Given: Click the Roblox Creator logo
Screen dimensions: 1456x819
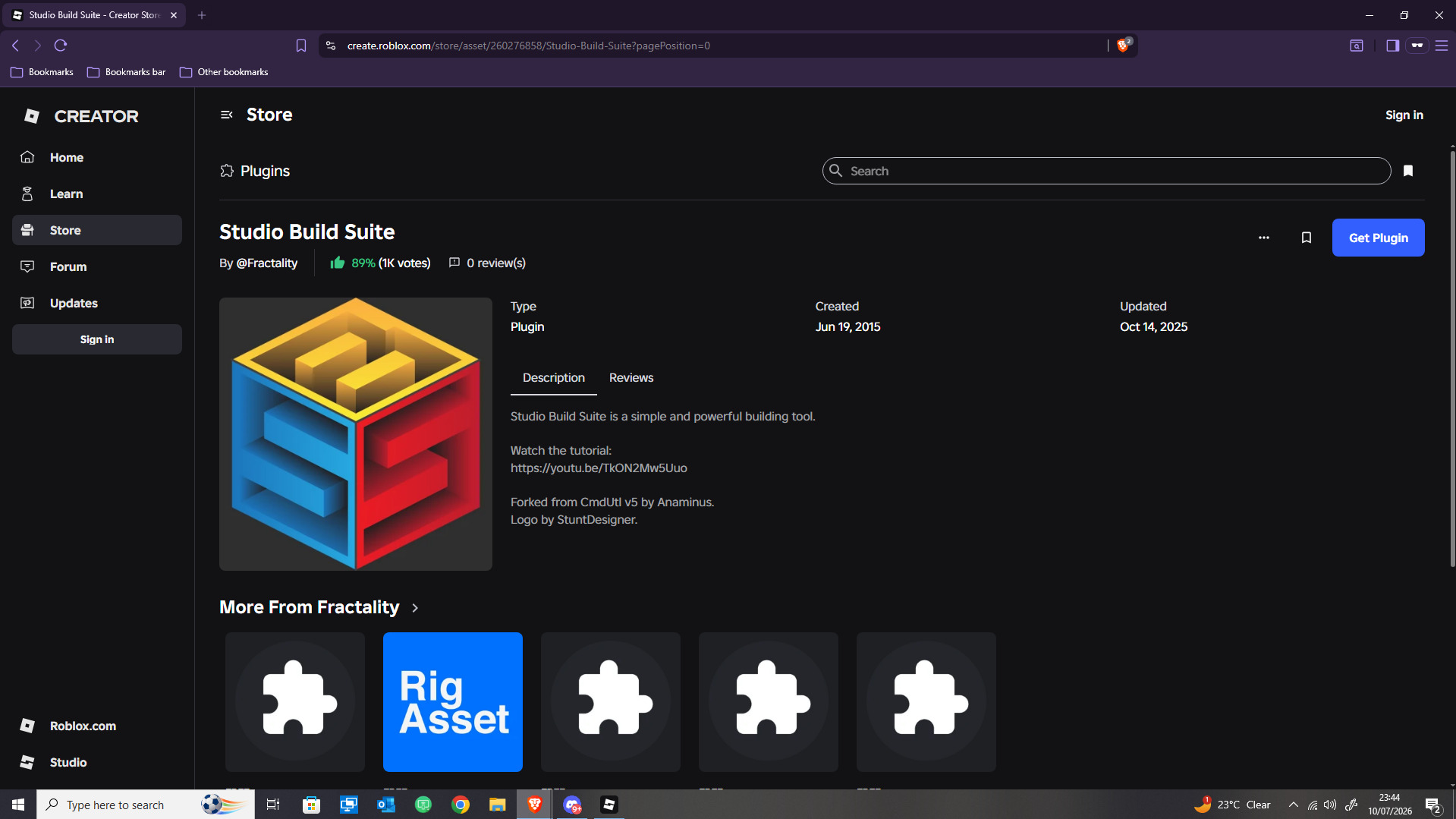Looking at the screenshot, I should [x=80, y=116].
